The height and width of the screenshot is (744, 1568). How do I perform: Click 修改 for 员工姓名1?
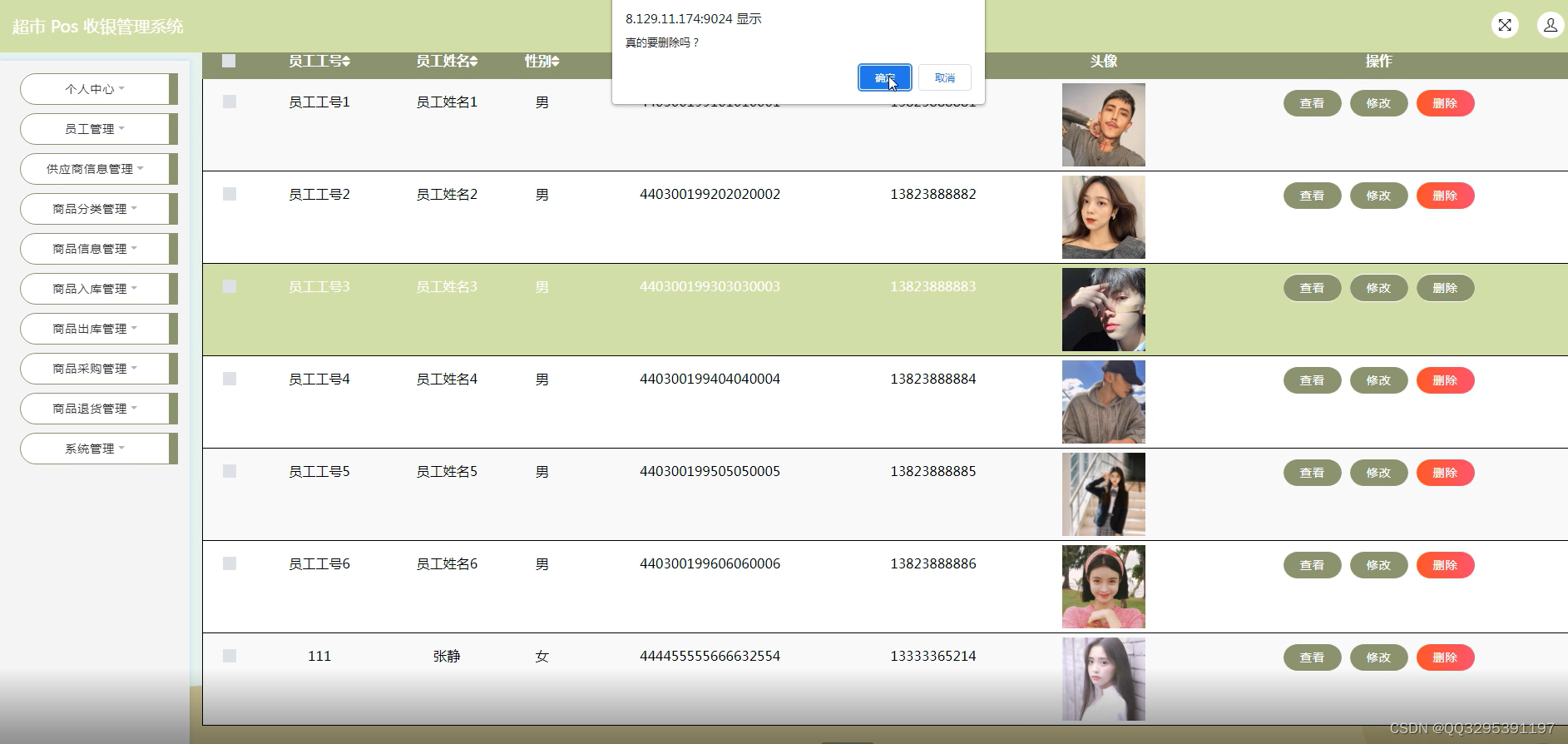1378,103
